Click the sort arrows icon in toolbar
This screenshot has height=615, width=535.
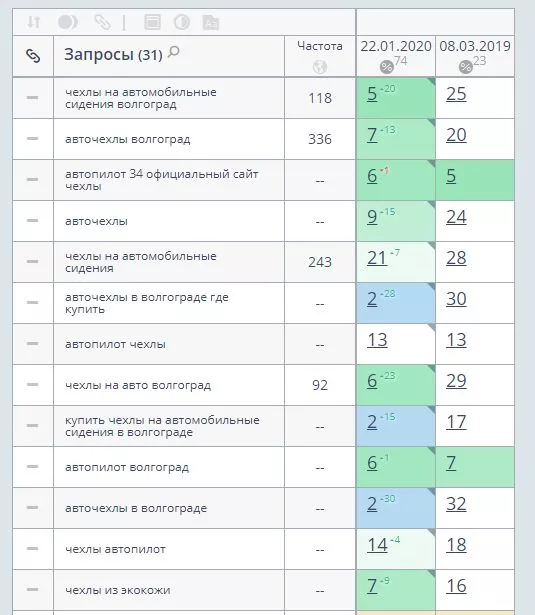(x=34, y=22)
